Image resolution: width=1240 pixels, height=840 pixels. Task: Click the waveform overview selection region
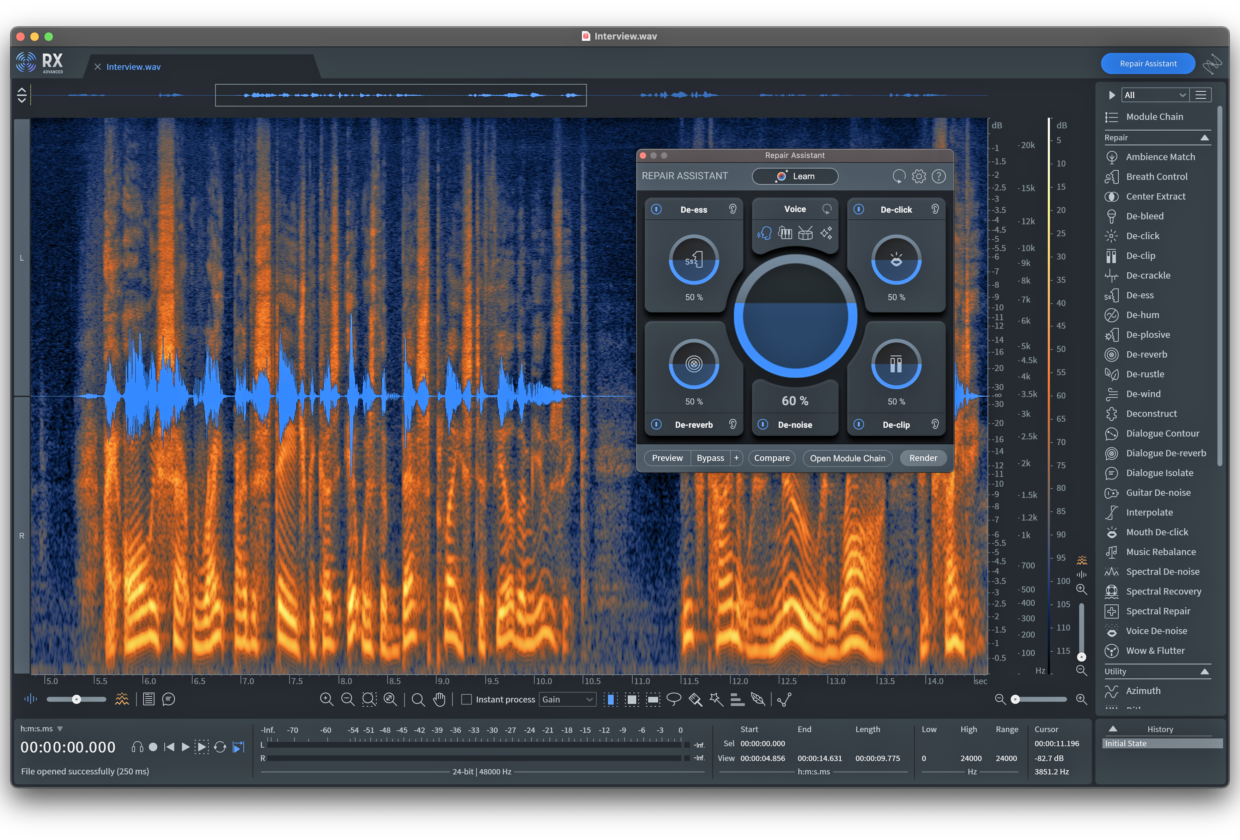point(401,95)
